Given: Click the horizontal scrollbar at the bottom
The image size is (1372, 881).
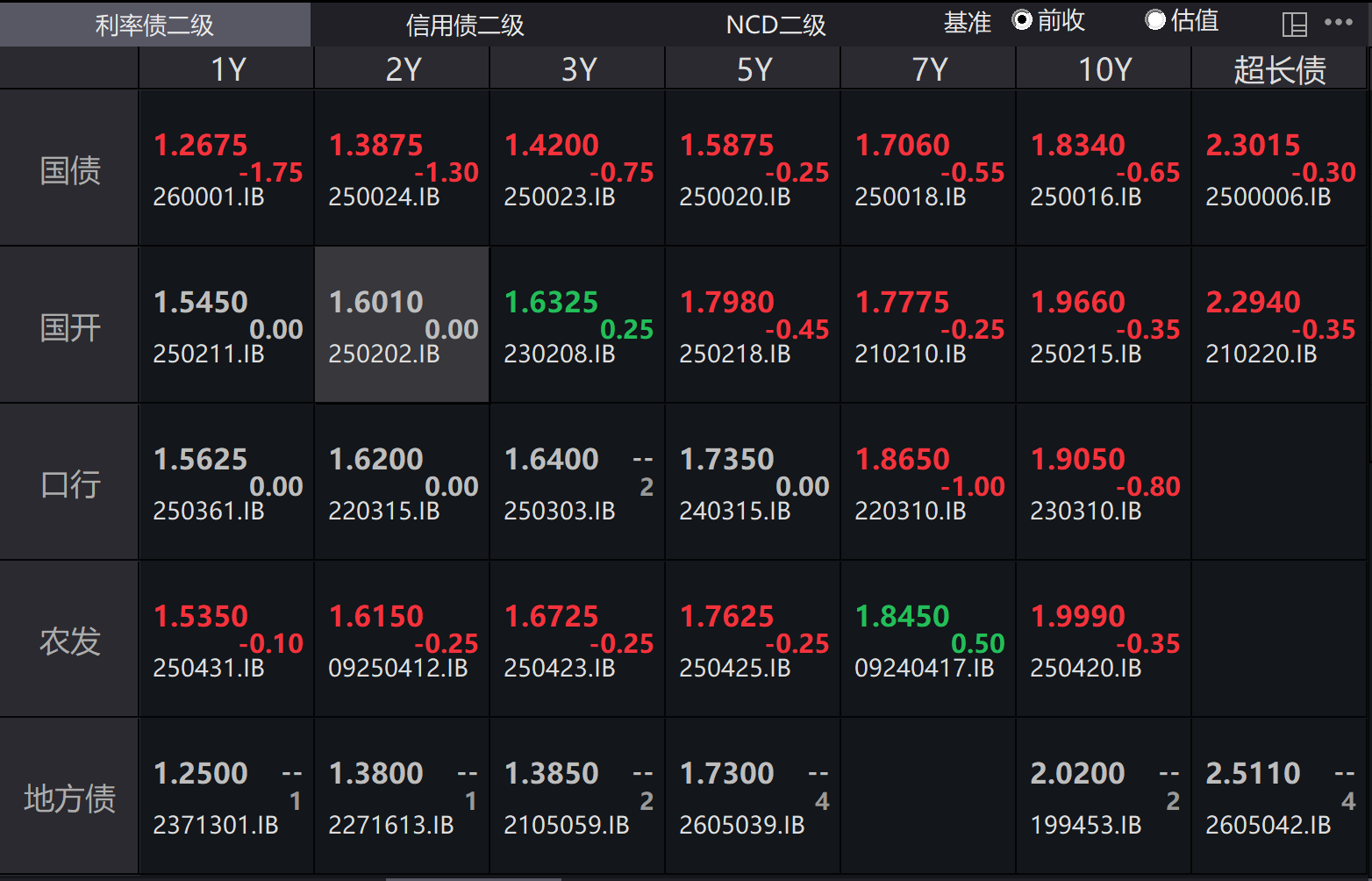Looking at the screenshot, I should pyautogui.click(x=474, y=877).
